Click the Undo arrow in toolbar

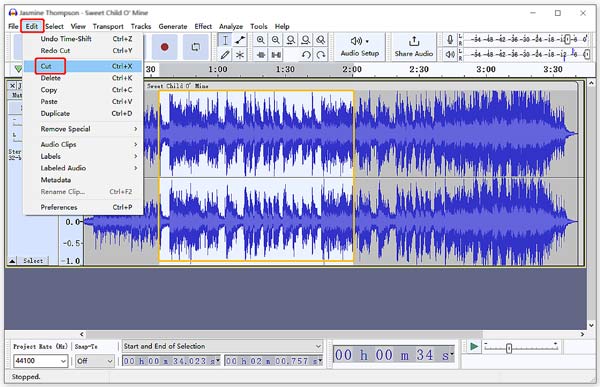pyautogui.click(x=306, y=55)
